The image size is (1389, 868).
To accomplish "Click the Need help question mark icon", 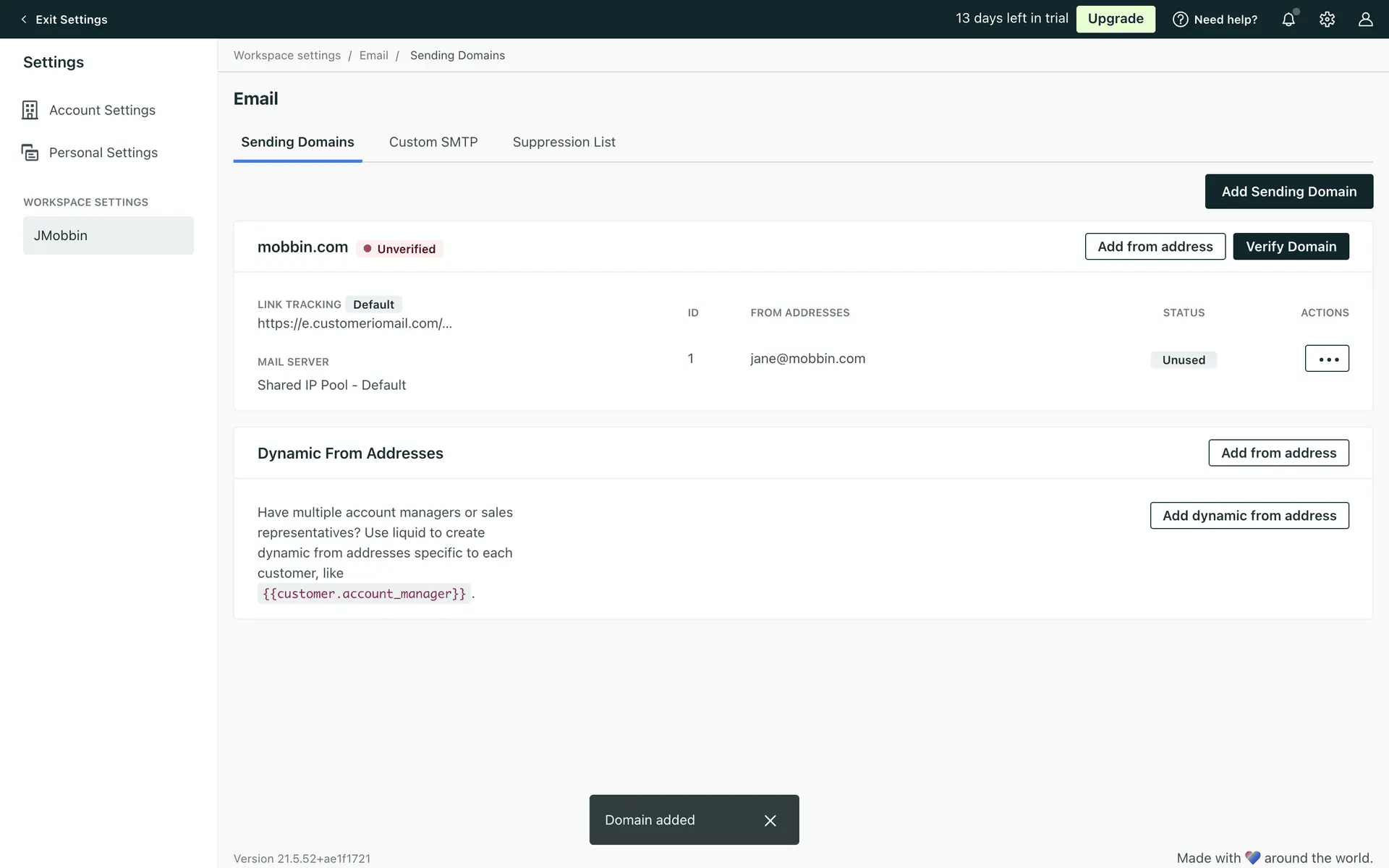I will [1180, 20].
